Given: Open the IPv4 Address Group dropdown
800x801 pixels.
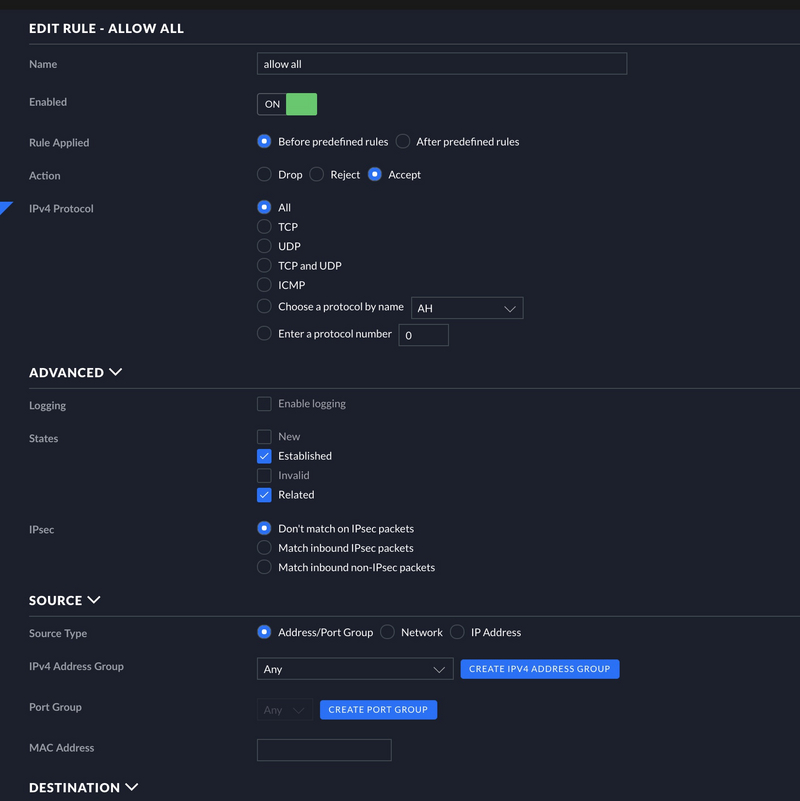Looking at the screenshot, I should click(x=355, y=669).
